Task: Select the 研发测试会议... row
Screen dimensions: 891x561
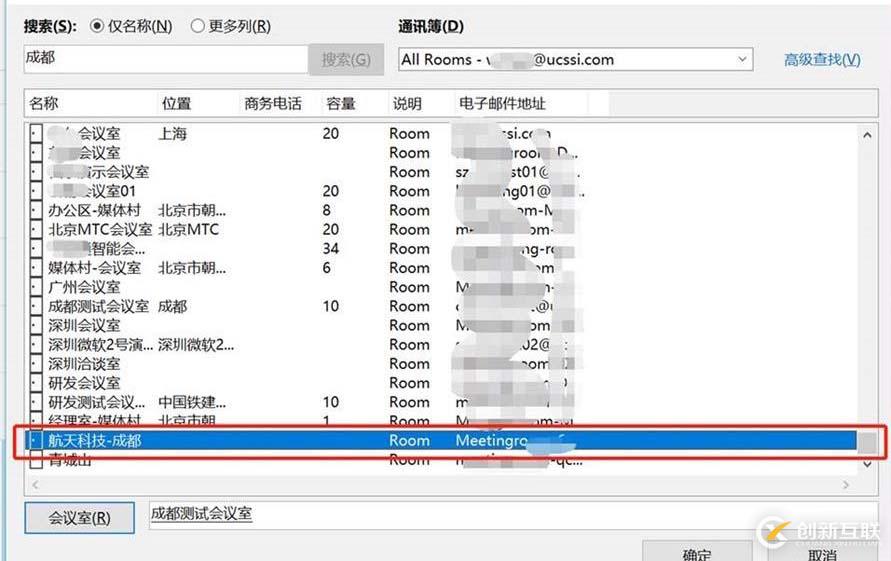Action: [443, 402]
